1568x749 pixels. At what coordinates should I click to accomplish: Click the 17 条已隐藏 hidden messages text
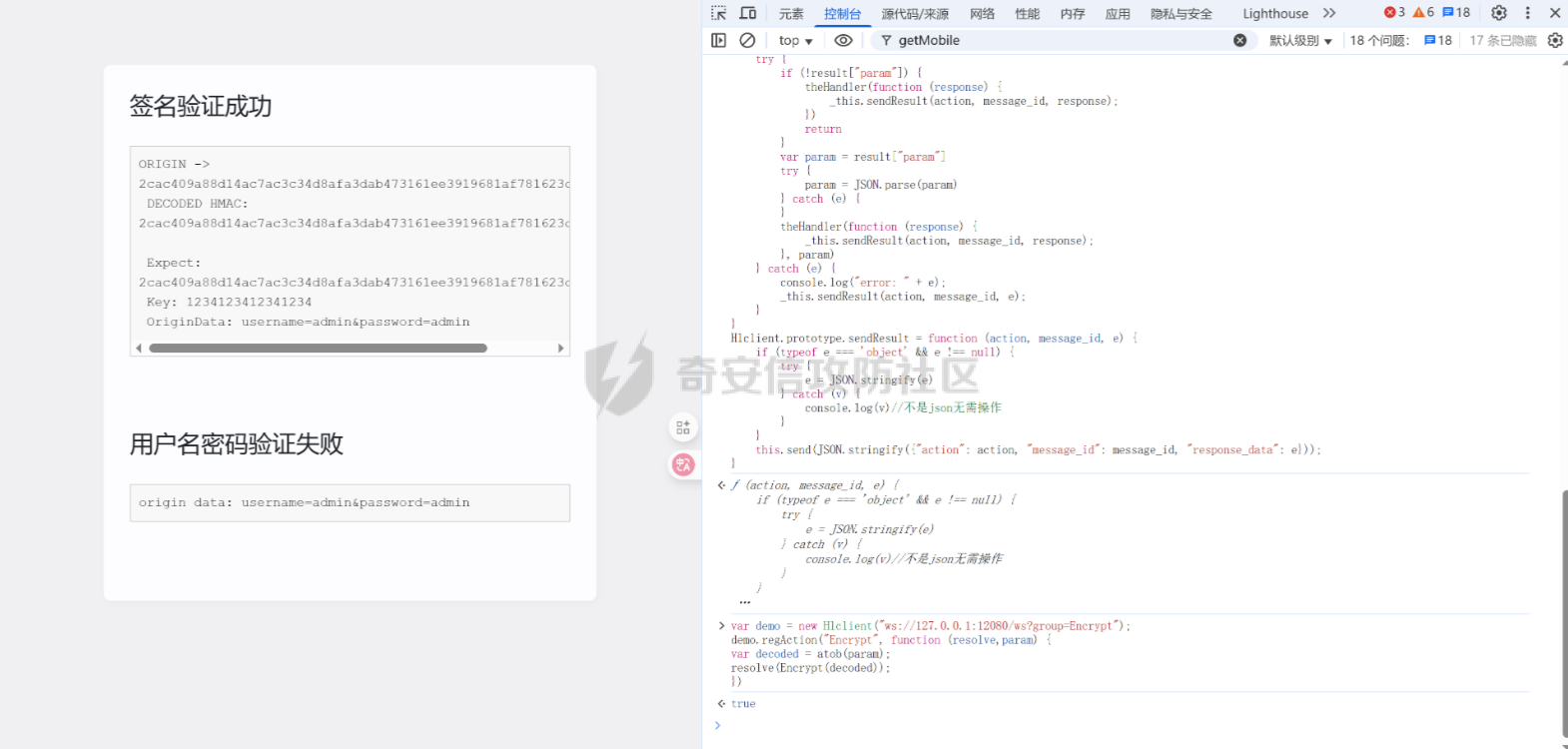(x=1503, y=40)
